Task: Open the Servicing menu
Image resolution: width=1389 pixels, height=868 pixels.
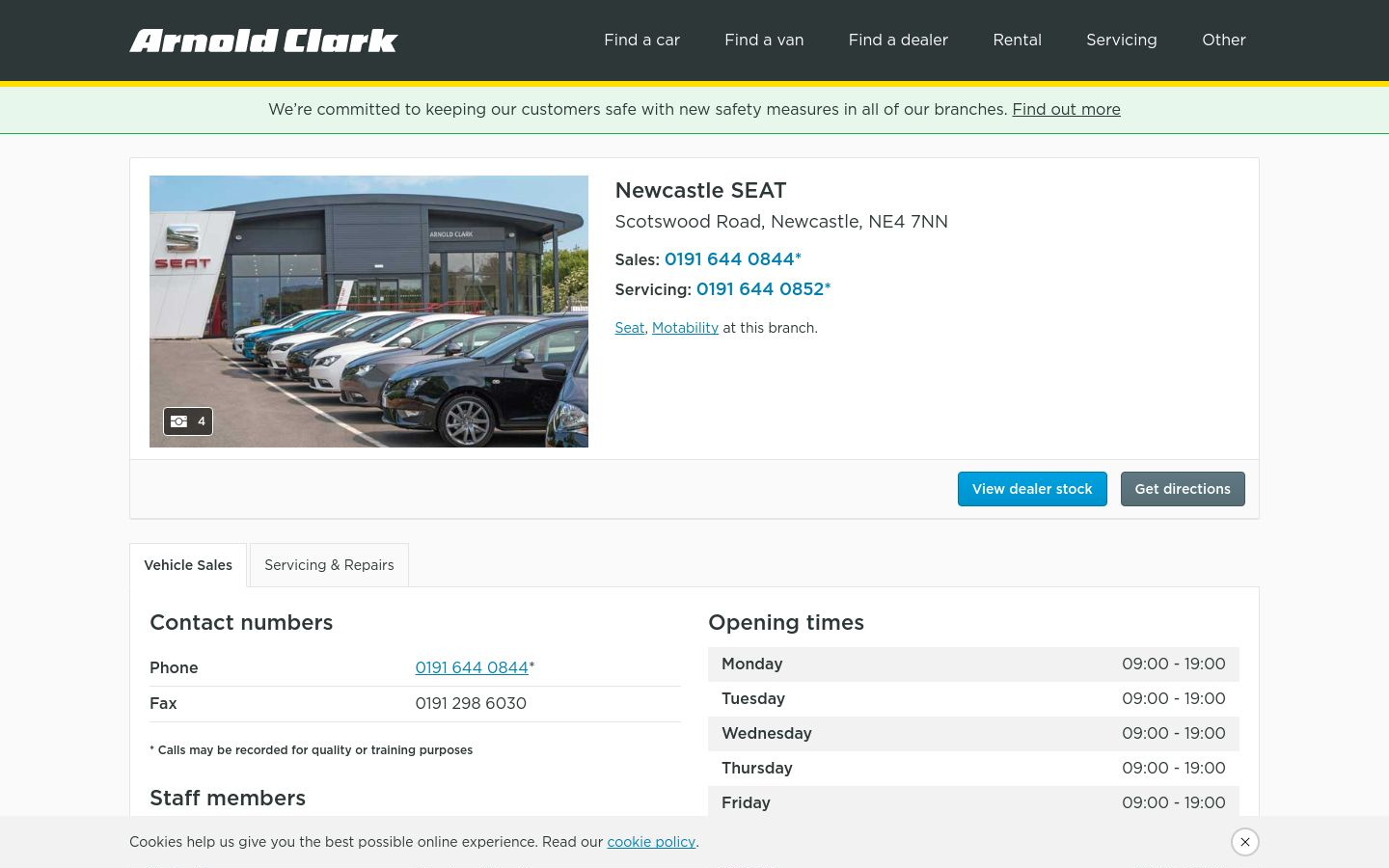Action: 1121,40
